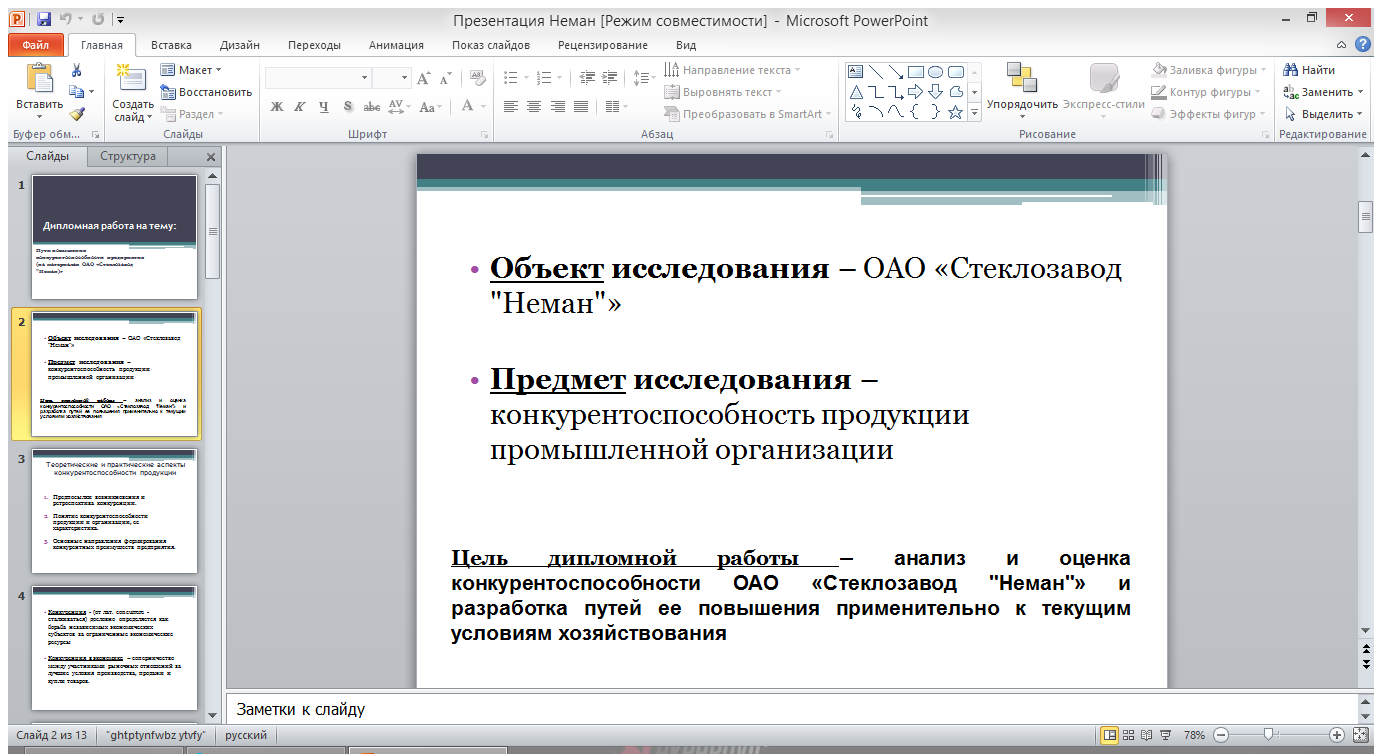
Task: Switch to the Вставка tab
Action: [171, 45]
